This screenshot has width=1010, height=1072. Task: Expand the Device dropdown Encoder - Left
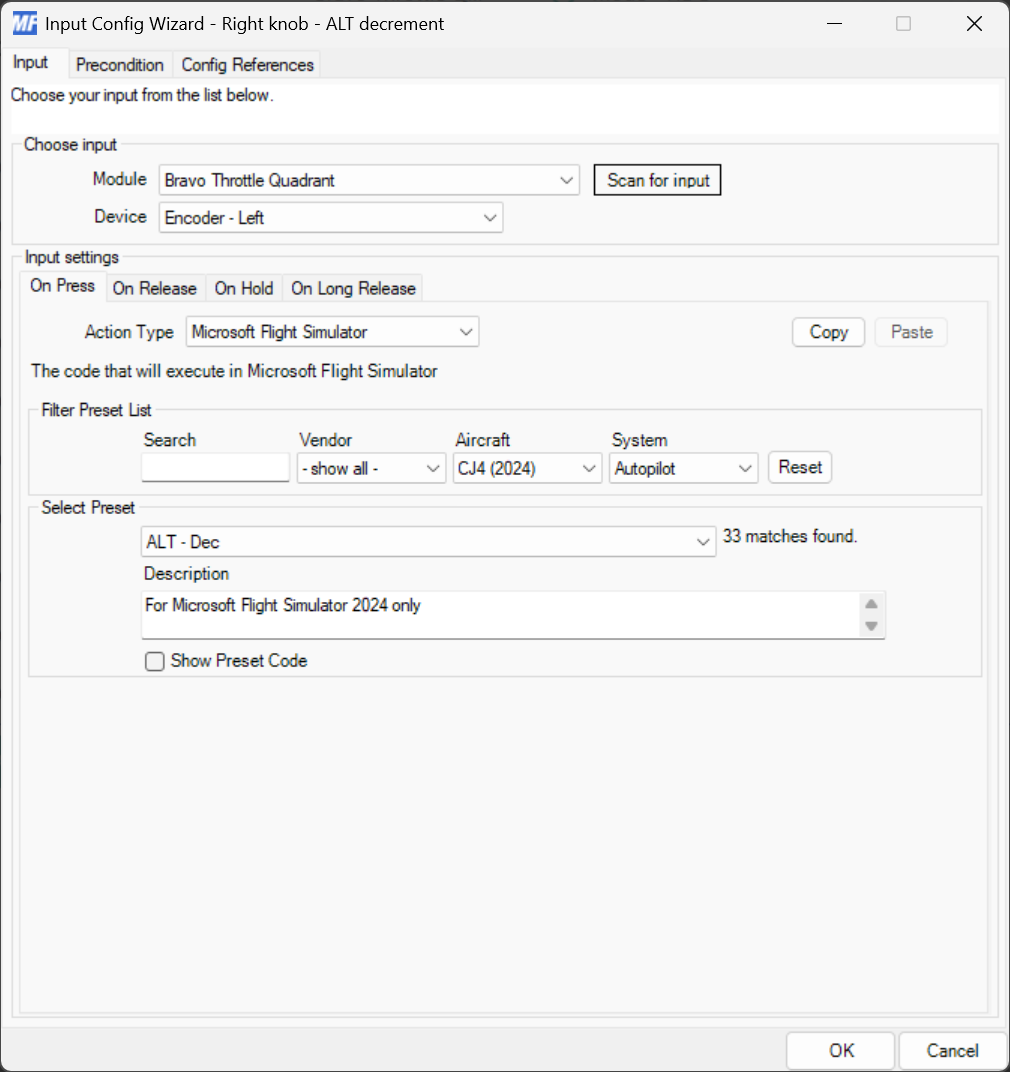coord(331,217)
